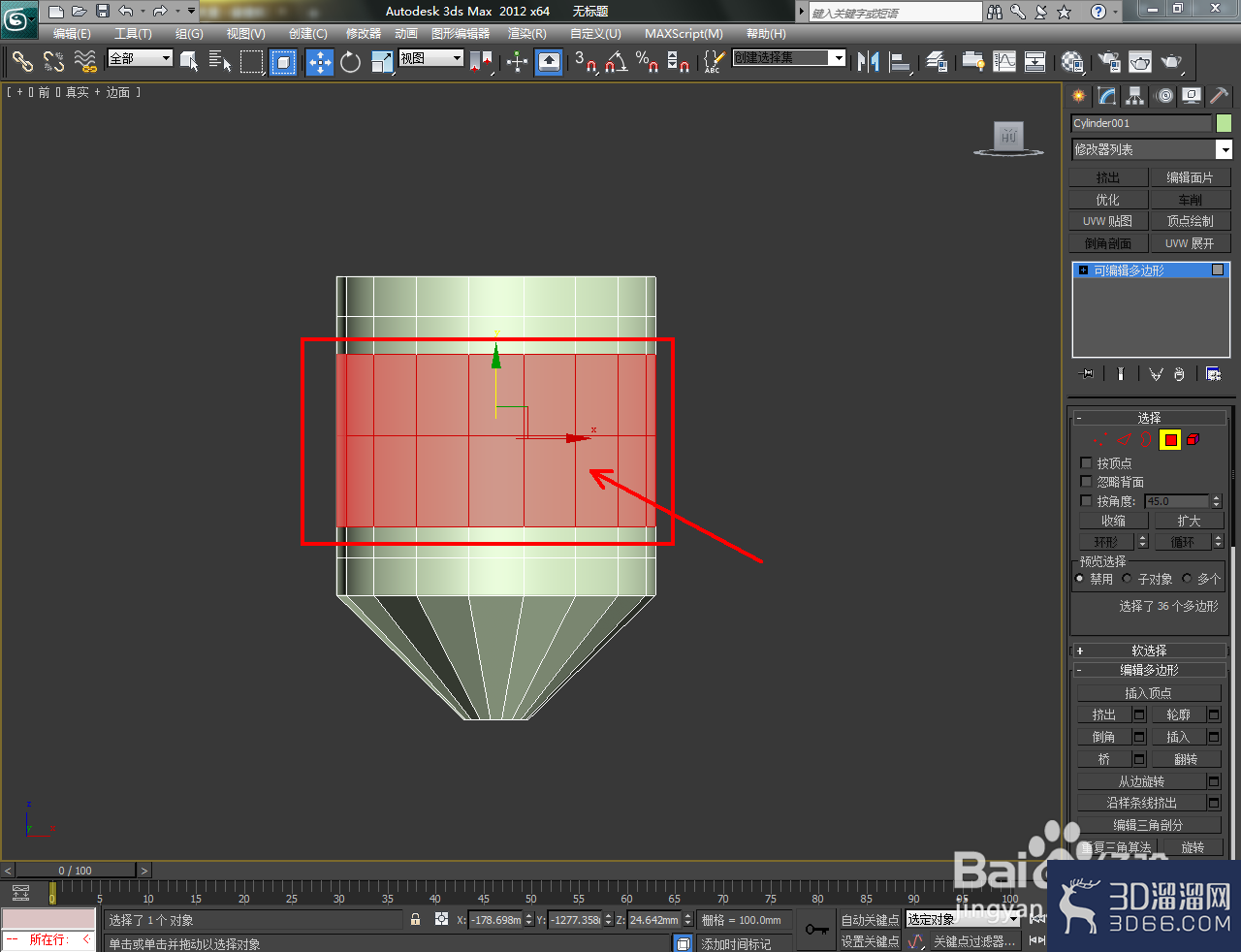Toggle Spinner Snap icon
The height and width of the screenshot is (952, 1241).
(x=679, y=62)
